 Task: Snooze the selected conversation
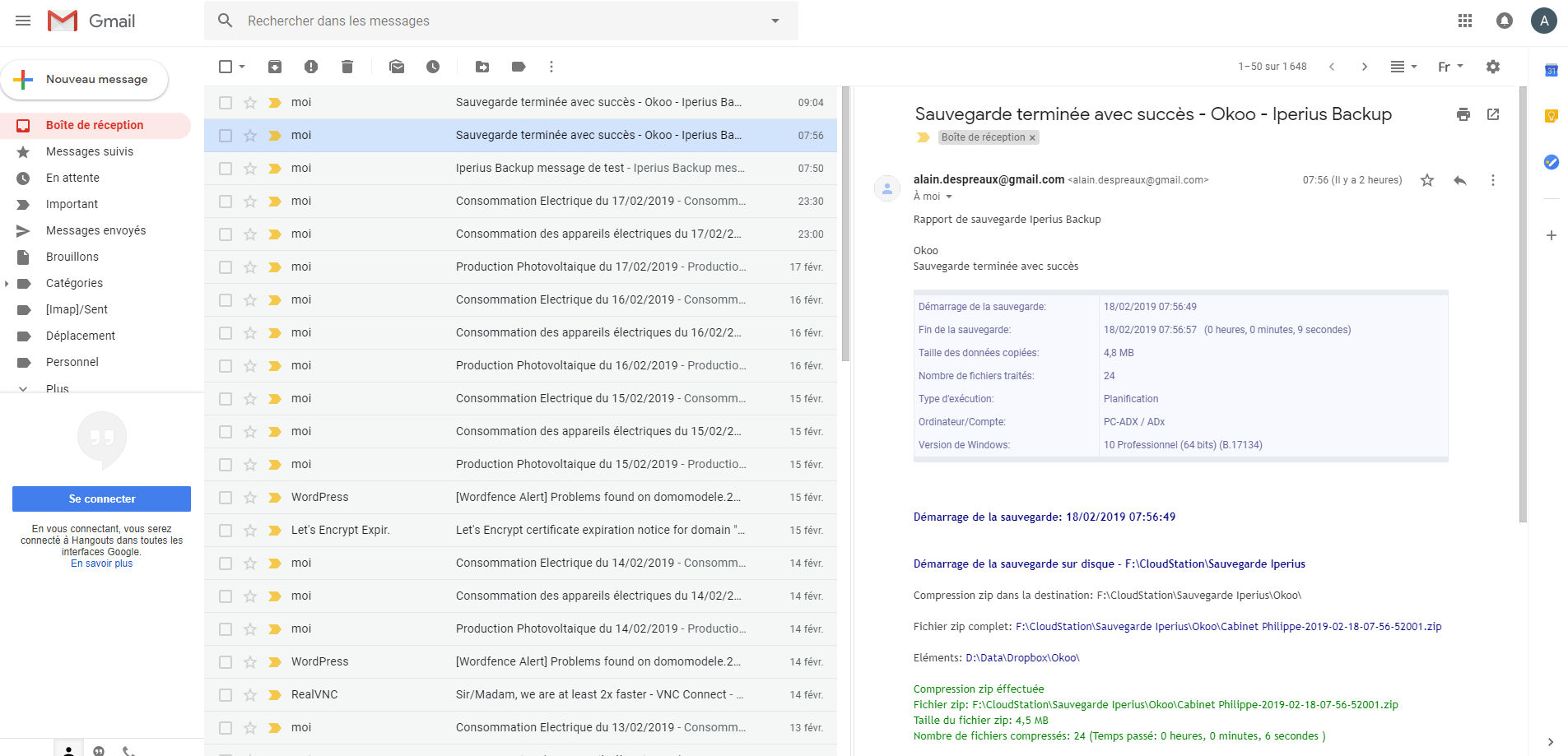(433, 67)
